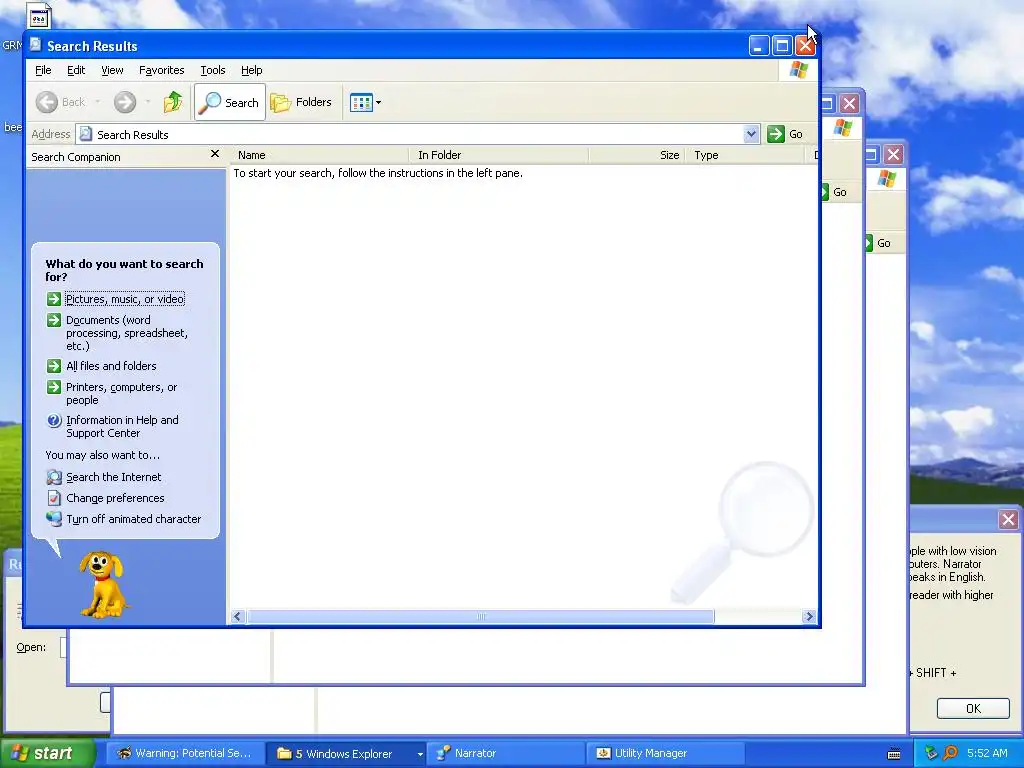Click the Address bar field

(x=418, y=134)
